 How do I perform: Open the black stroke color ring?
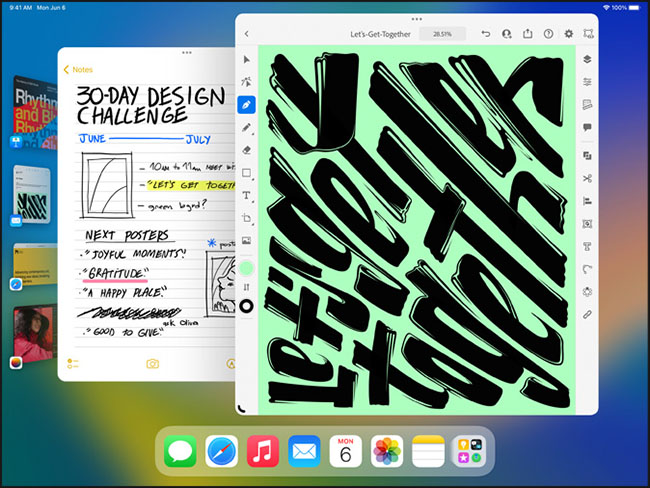coord(246,306)
